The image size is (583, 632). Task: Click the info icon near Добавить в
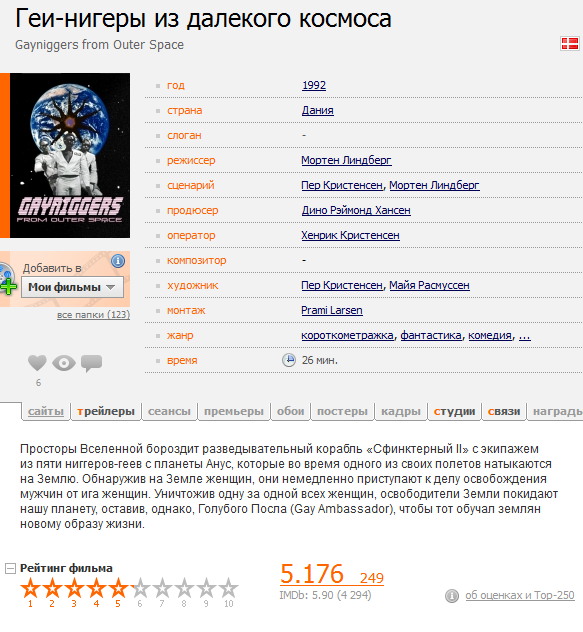coord(118,261)
